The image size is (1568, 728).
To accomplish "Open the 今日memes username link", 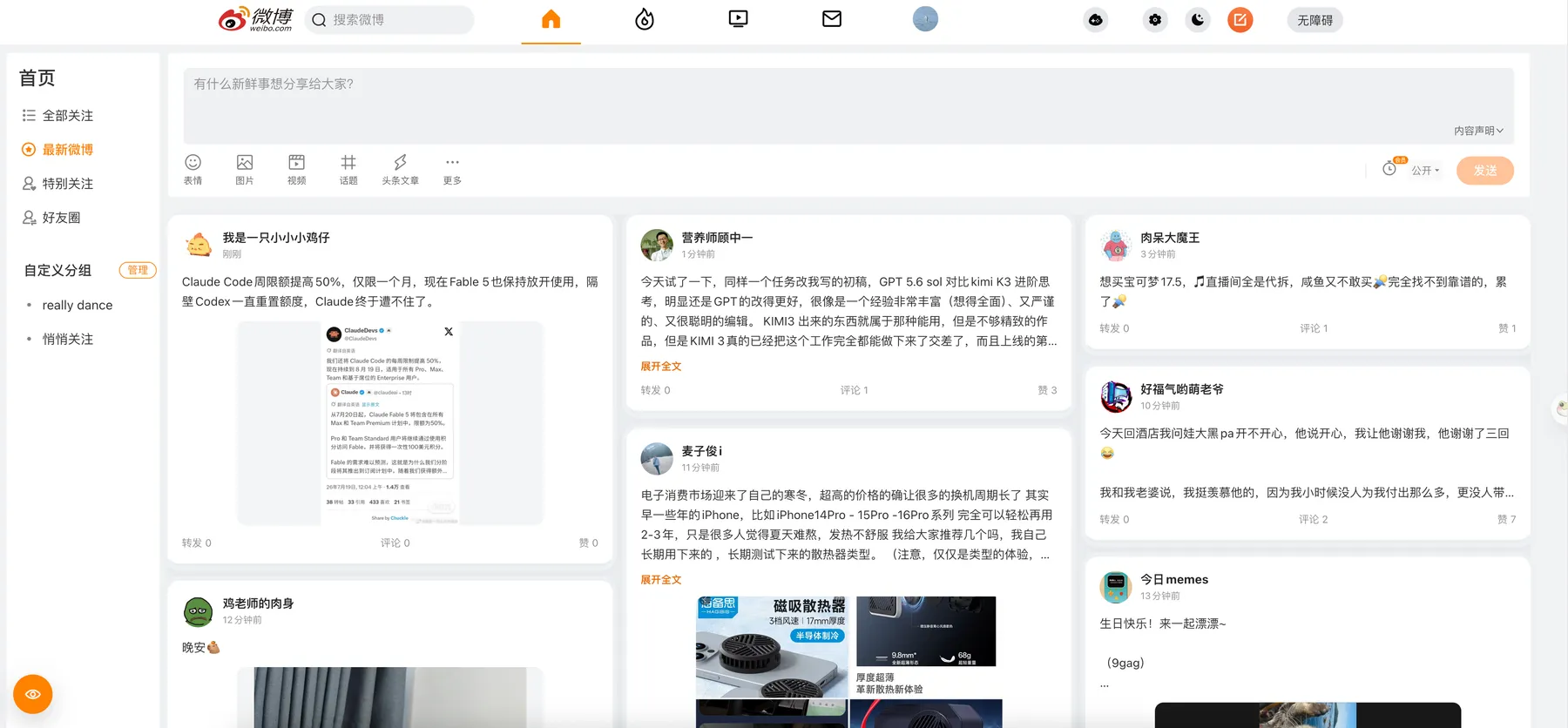I will point(1174,579).
